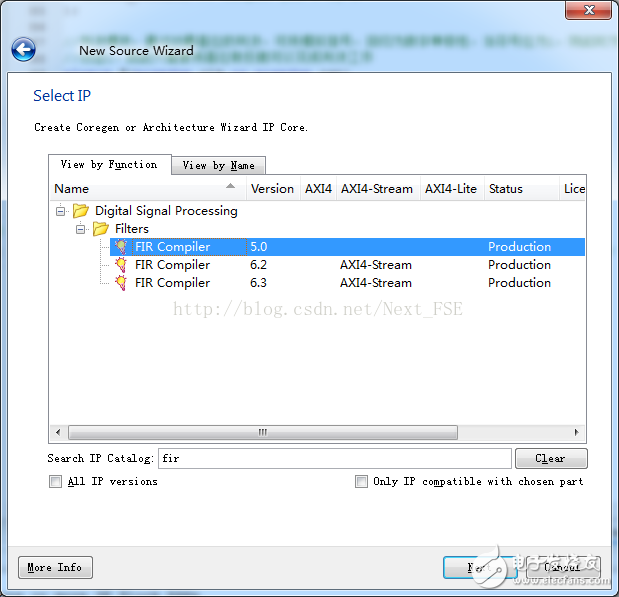619x597 pixels.
Task: Click the AXI4-Stream column header
Action: pyautogui.click(x=377, y=189)
